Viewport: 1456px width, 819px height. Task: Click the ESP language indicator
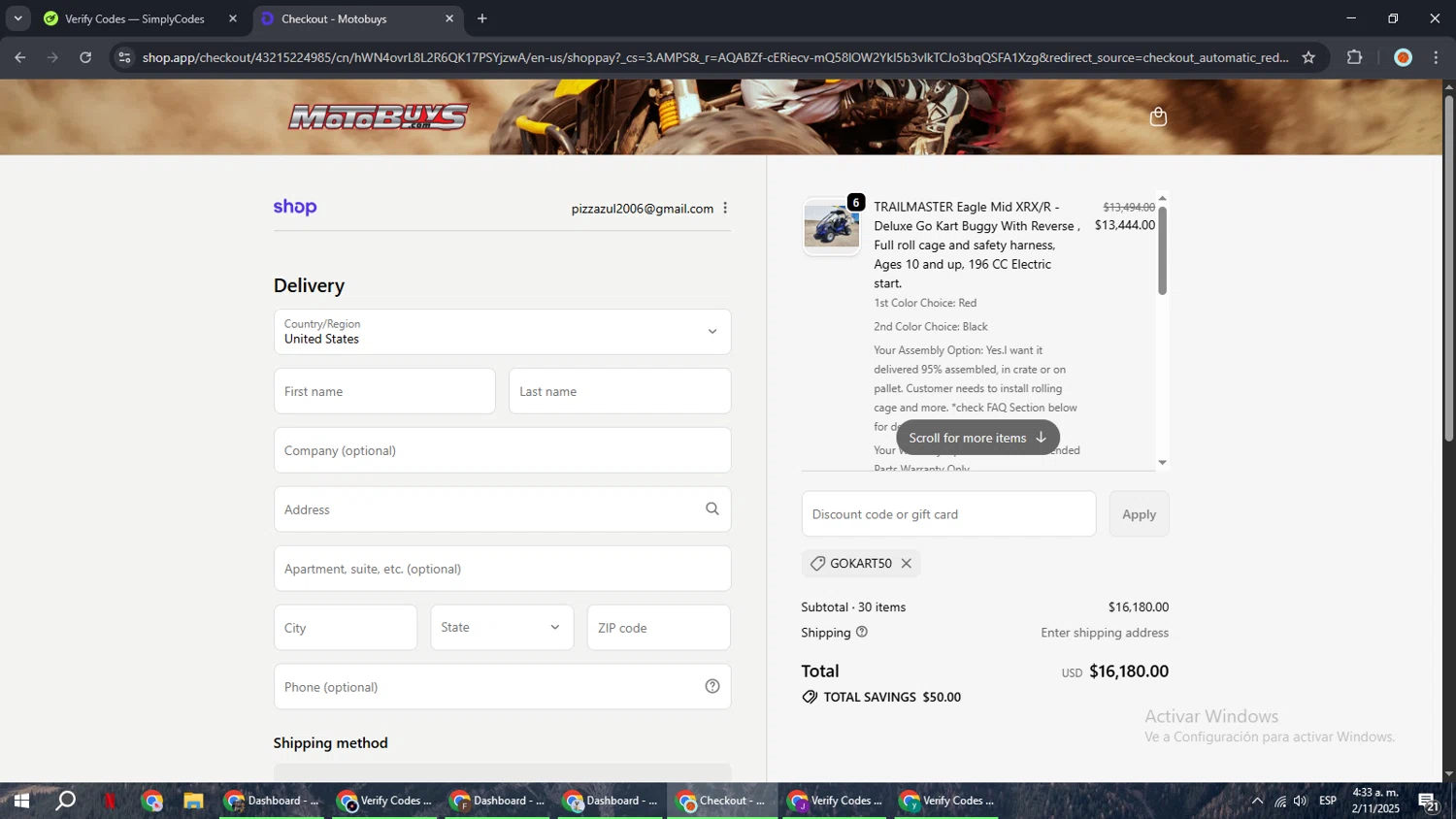point(1328,802)
